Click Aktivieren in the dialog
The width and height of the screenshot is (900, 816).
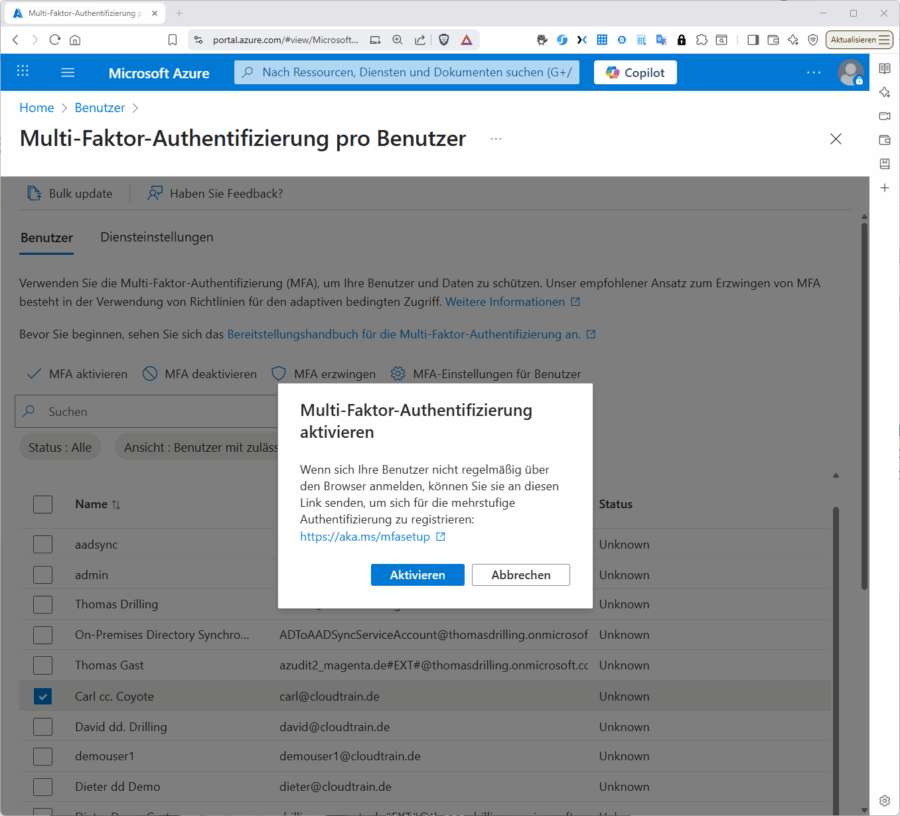pos(417,575)
